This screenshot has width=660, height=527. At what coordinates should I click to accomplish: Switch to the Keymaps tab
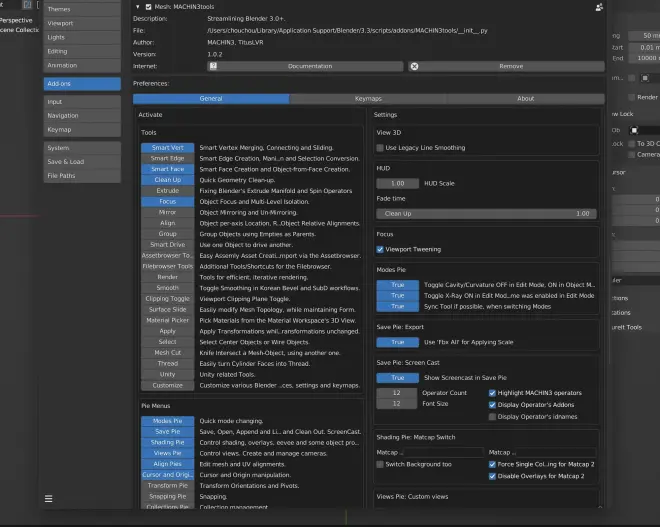[368, 99]
